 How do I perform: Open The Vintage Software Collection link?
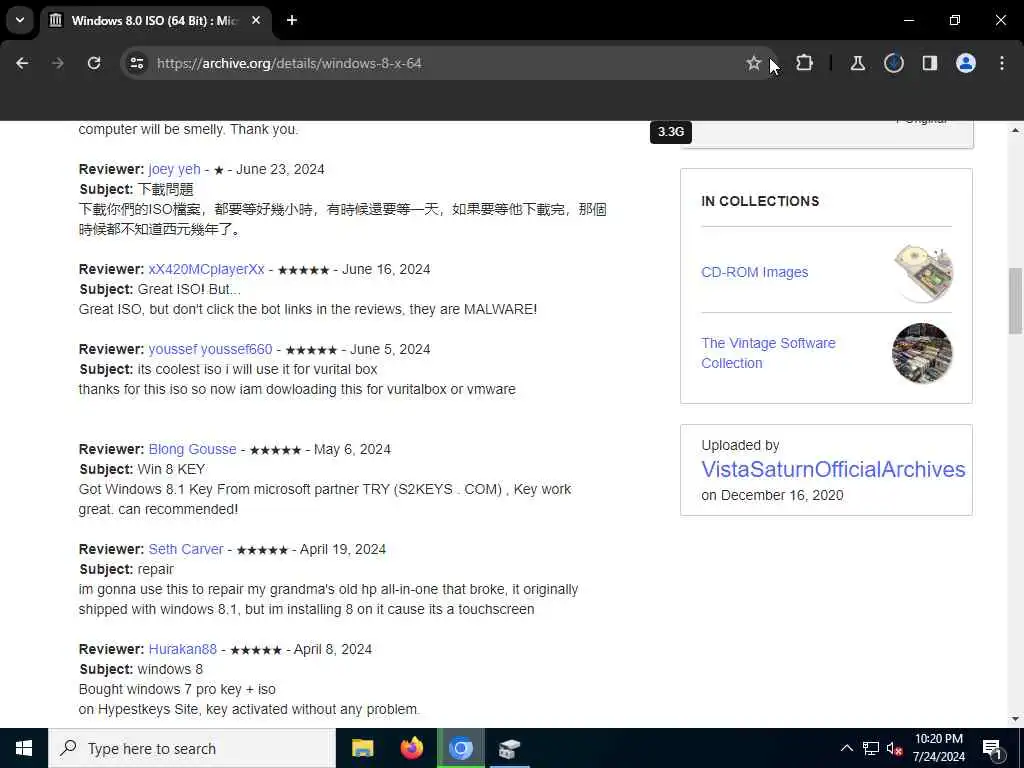(768, 353)
